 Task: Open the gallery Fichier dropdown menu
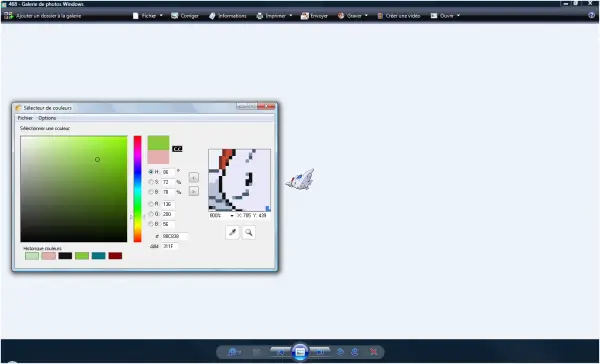click(148, 16)
